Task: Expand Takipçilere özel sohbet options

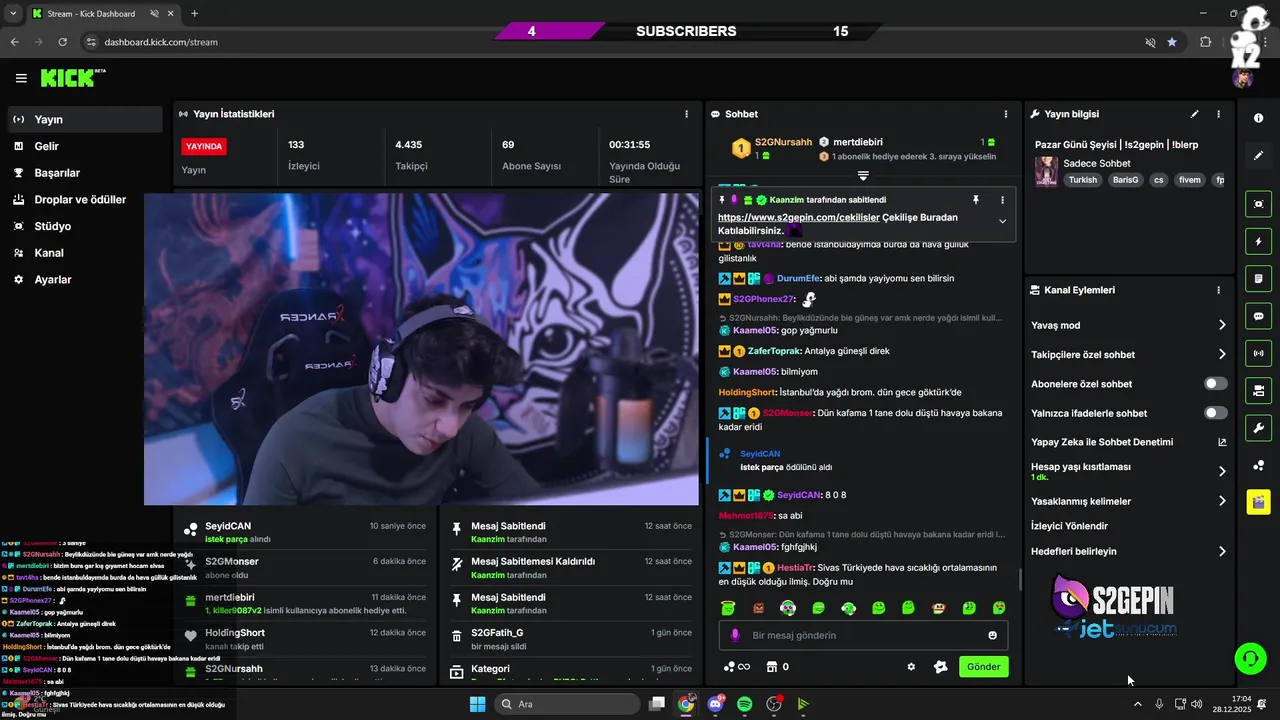Action: tap(1128, 354)
